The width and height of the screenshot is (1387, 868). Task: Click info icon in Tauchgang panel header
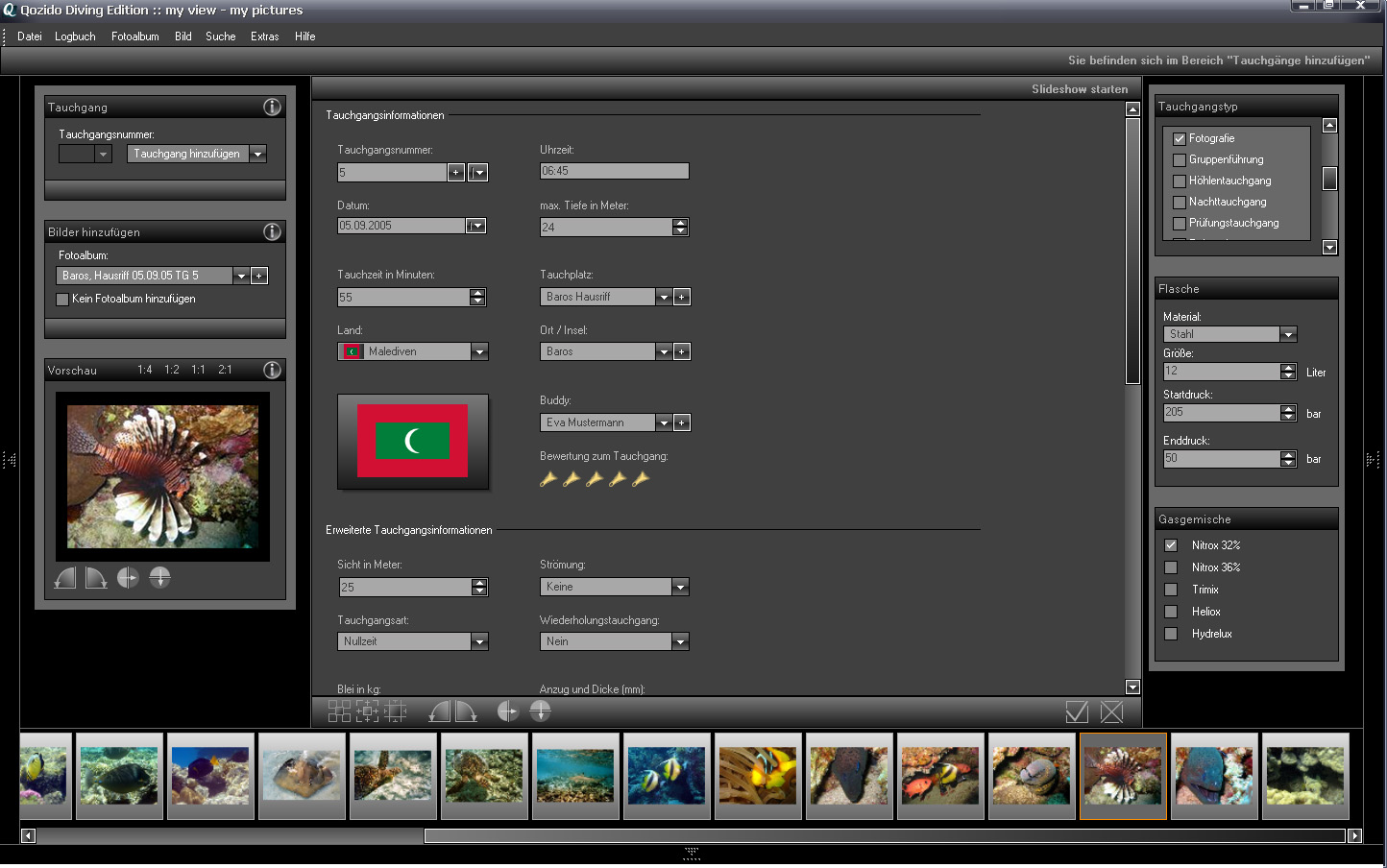272,107
